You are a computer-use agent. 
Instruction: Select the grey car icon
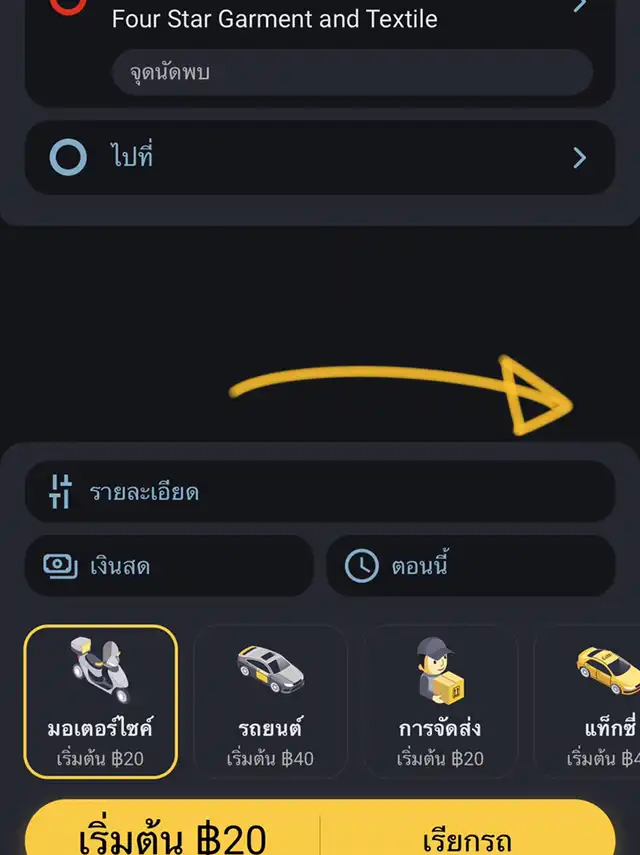pyautogui.click(x=269, y=668)
